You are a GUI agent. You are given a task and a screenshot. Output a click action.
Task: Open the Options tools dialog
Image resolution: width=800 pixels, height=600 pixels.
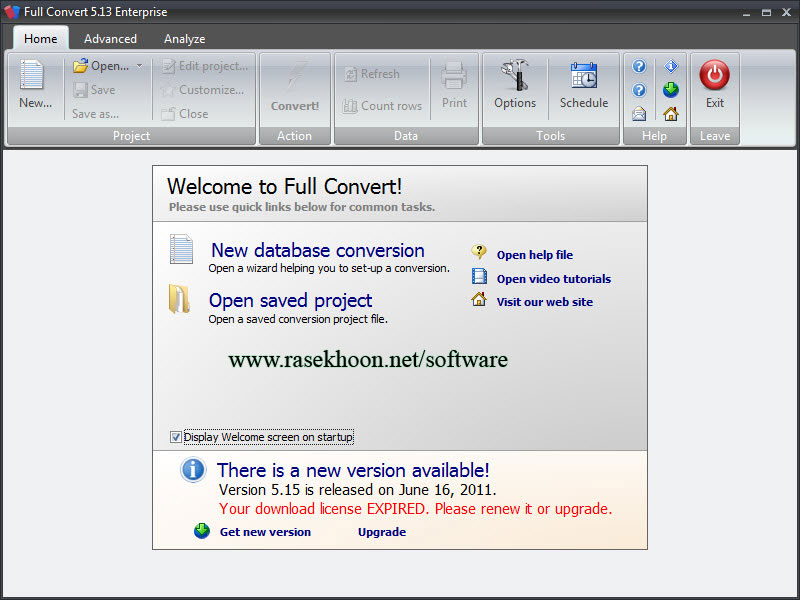[x=515, y=85]
